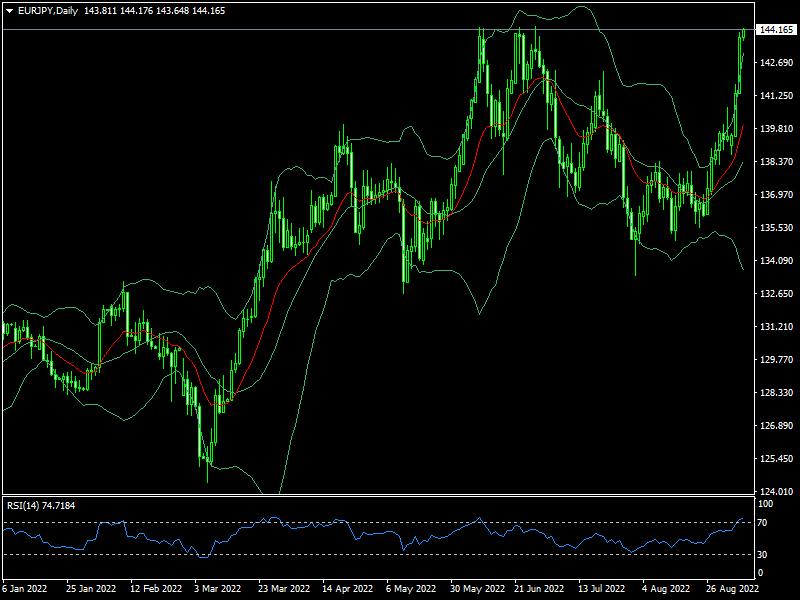Screen dimensions: 800x600
Task: Select the 129.770 price axis label
Action: (777, 360)
